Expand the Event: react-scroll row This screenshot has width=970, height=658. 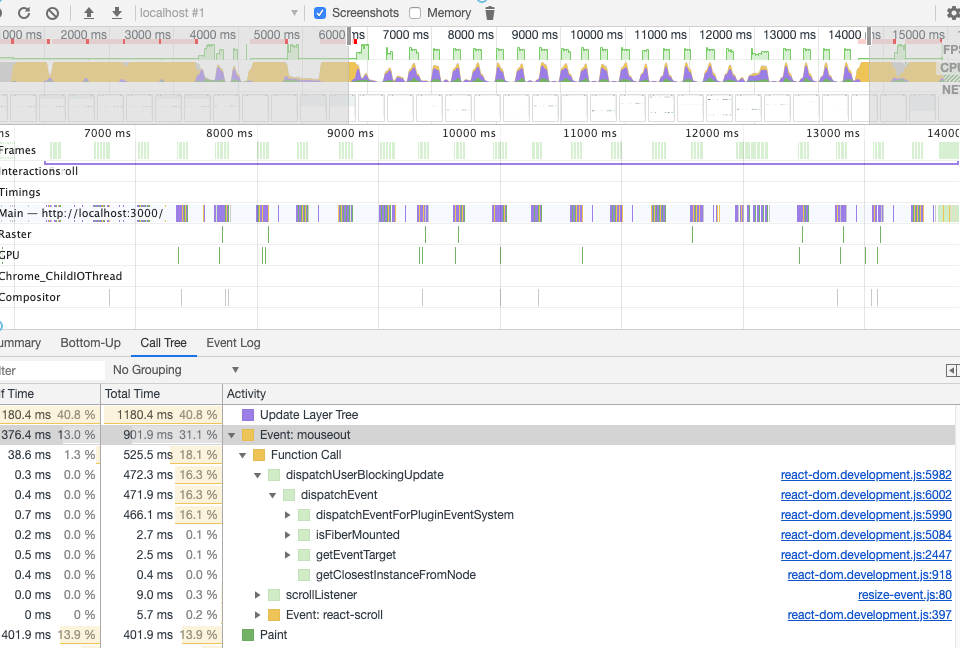257,615
